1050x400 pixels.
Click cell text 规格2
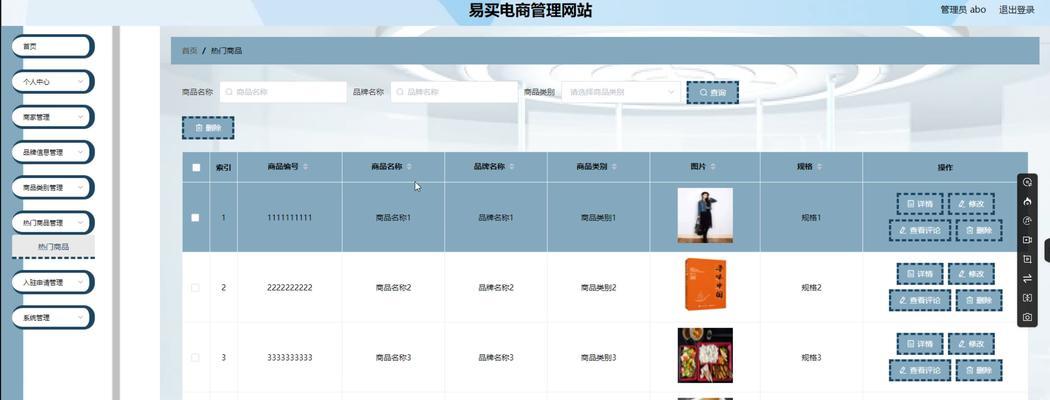coord(811,287)
